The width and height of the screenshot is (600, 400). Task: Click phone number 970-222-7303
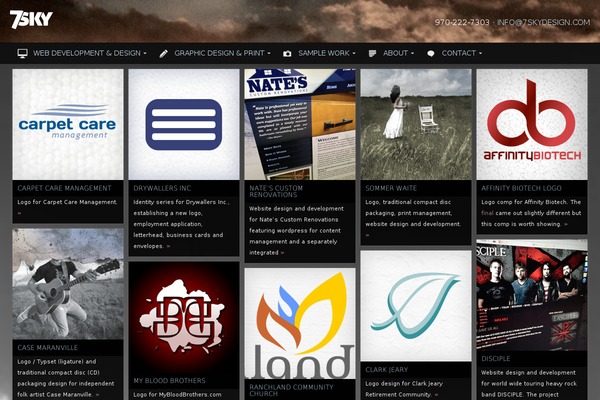coord(462,23)
